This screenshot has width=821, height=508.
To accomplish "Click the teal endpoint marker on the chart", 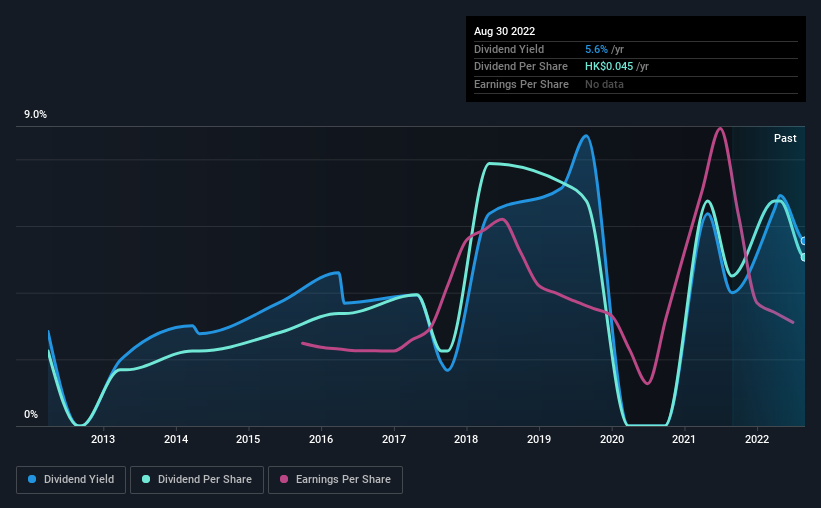I will (804, 257).
